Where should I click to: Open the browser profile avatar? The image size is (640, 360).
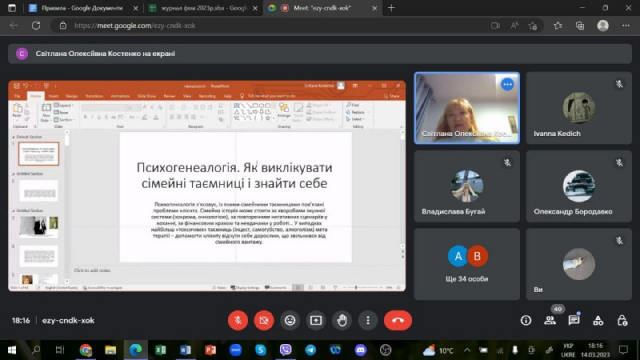pos(603,26)
